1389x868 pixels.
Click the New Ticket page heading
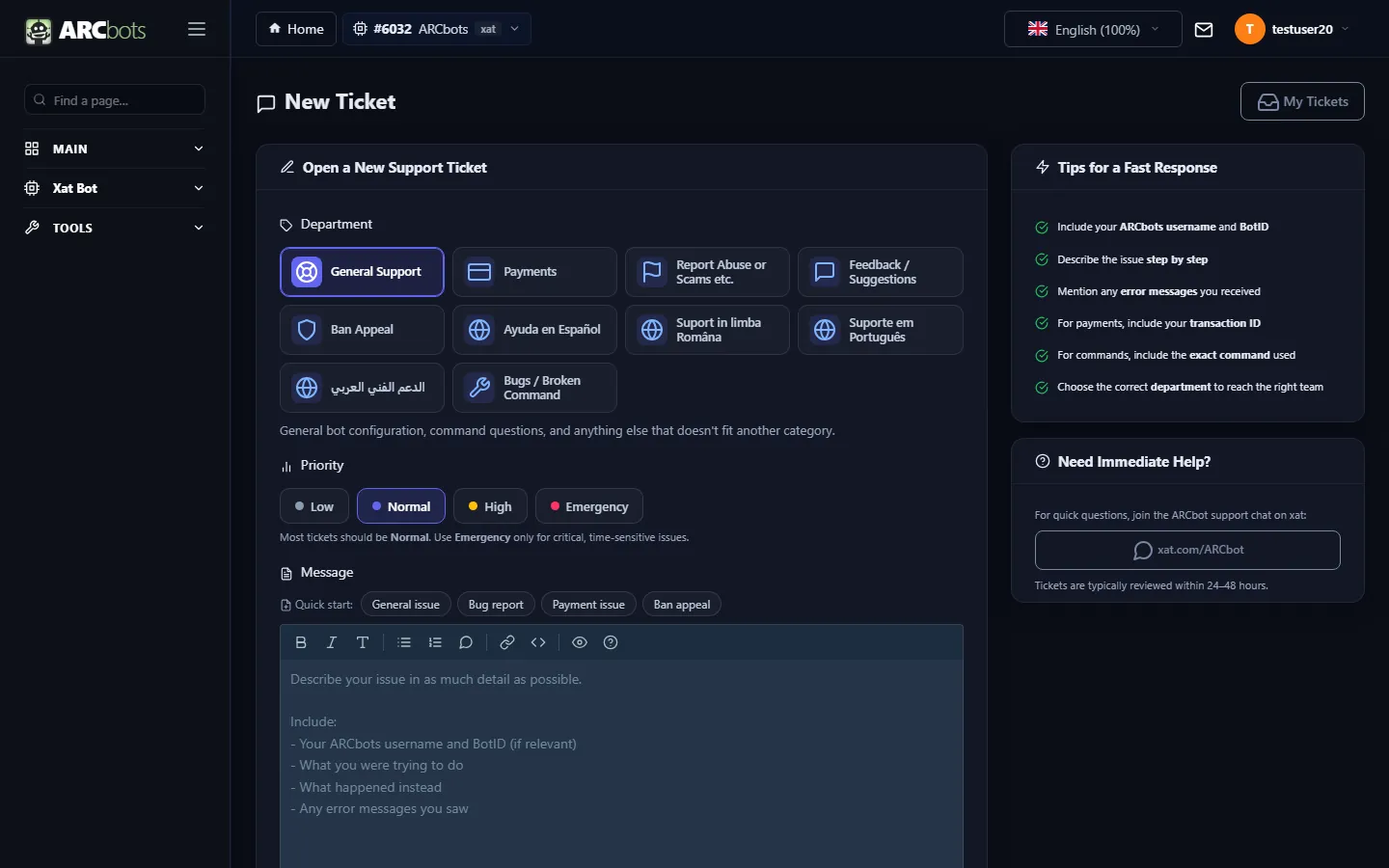click(x=340, y=102)
